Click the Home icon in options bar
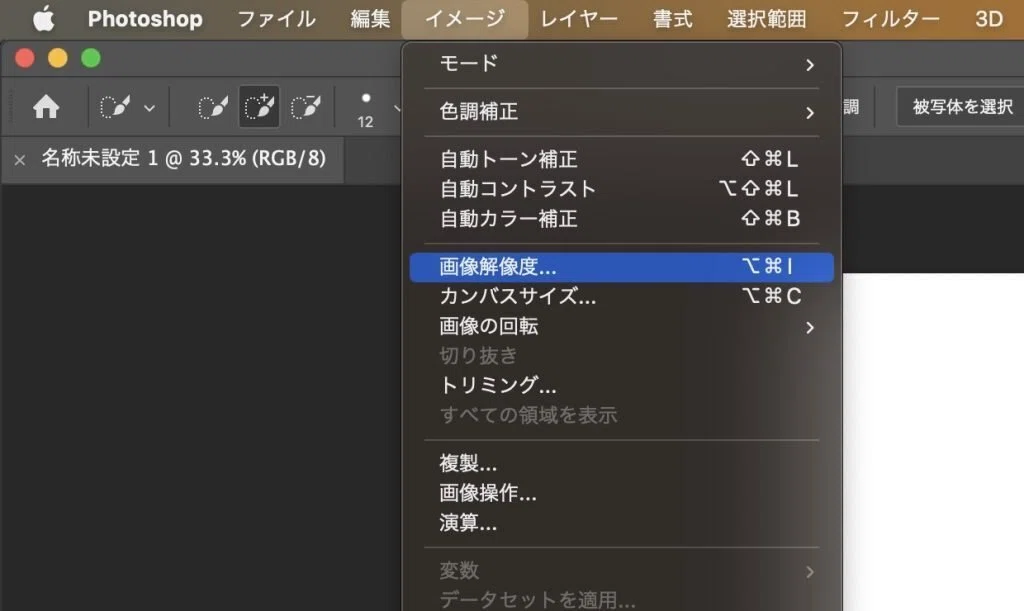The height and width of the screenshot is (611, 1024). click(46, 106)
